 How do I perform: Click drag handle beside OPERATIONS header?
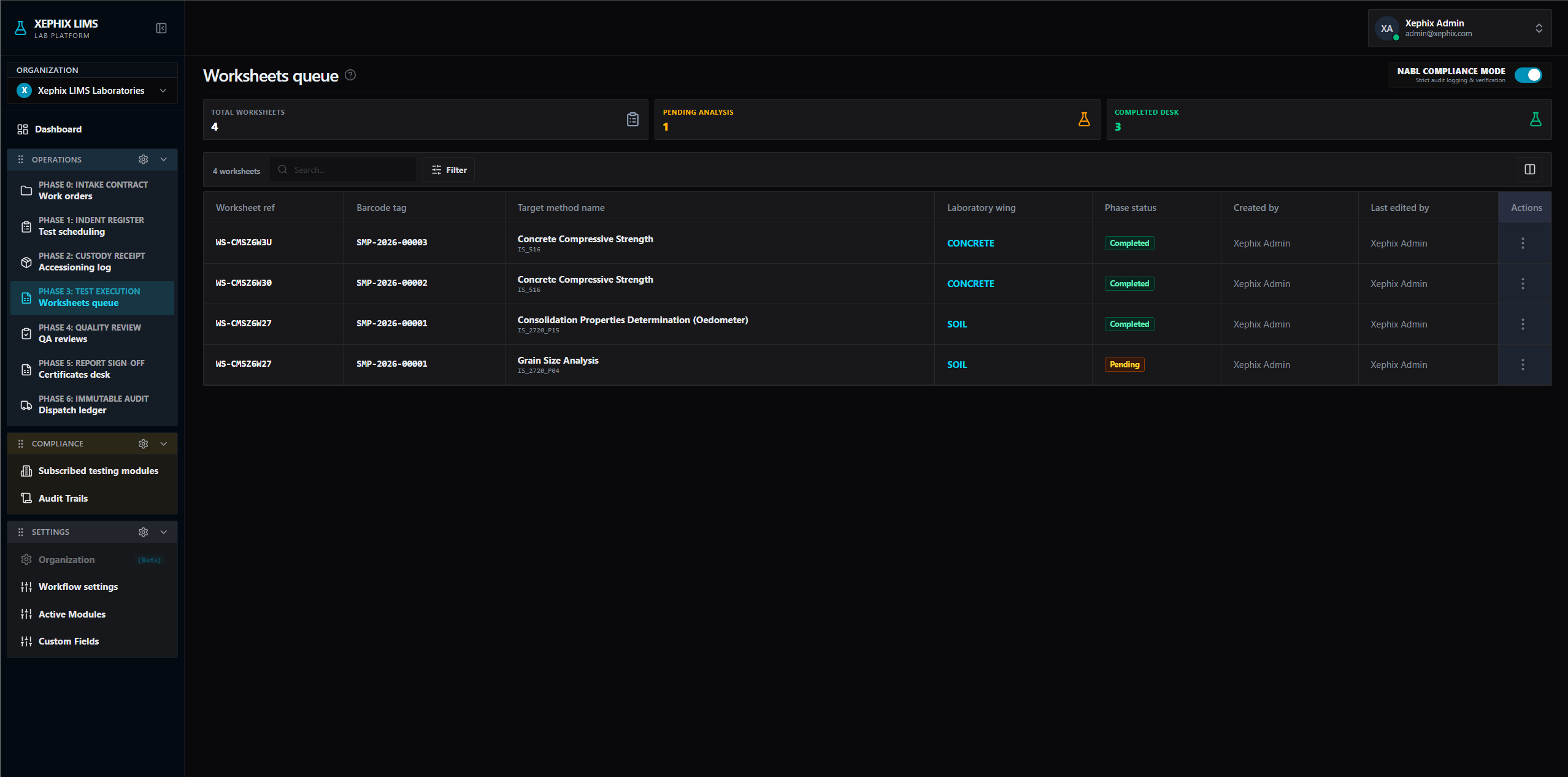click(21, 159)
